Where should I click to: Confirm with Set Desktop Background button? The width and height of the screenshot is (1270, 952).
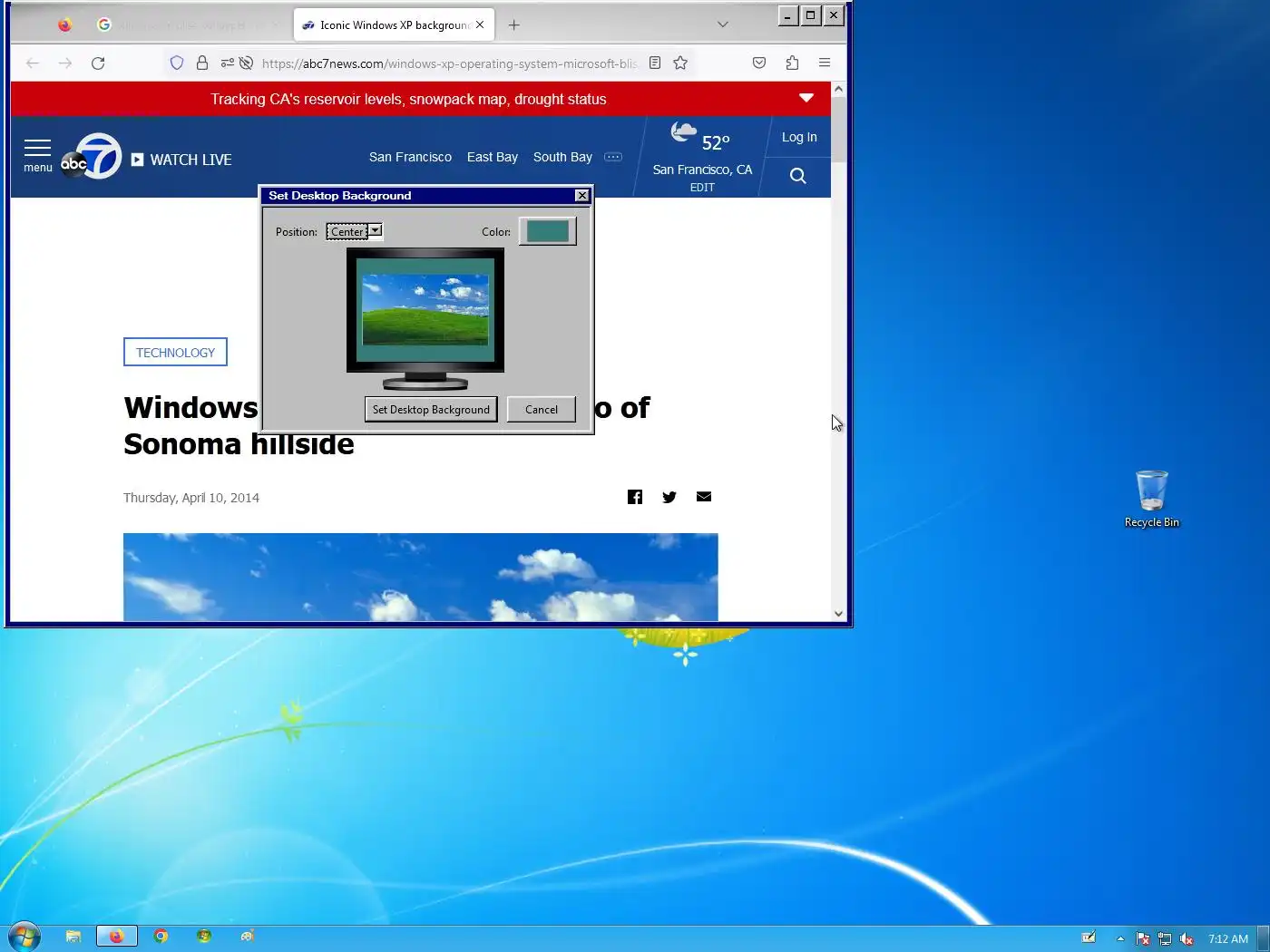tap(431, 409)
